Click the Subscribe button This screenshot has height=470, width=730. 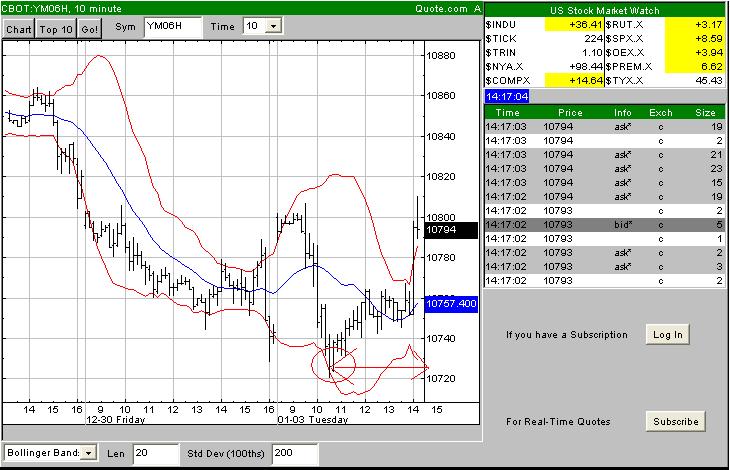click(676, 422)
